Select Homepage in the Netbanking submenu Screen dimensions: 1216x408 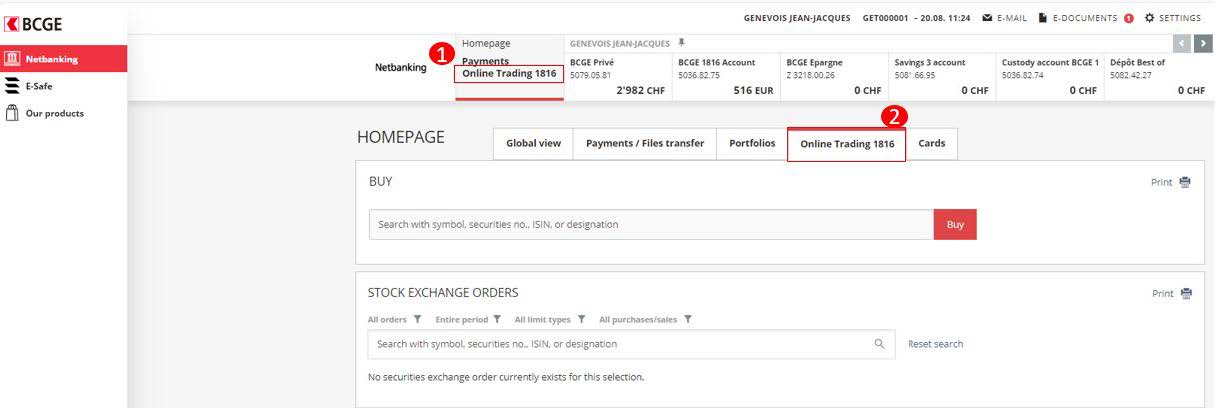click(x=486, y=43)
